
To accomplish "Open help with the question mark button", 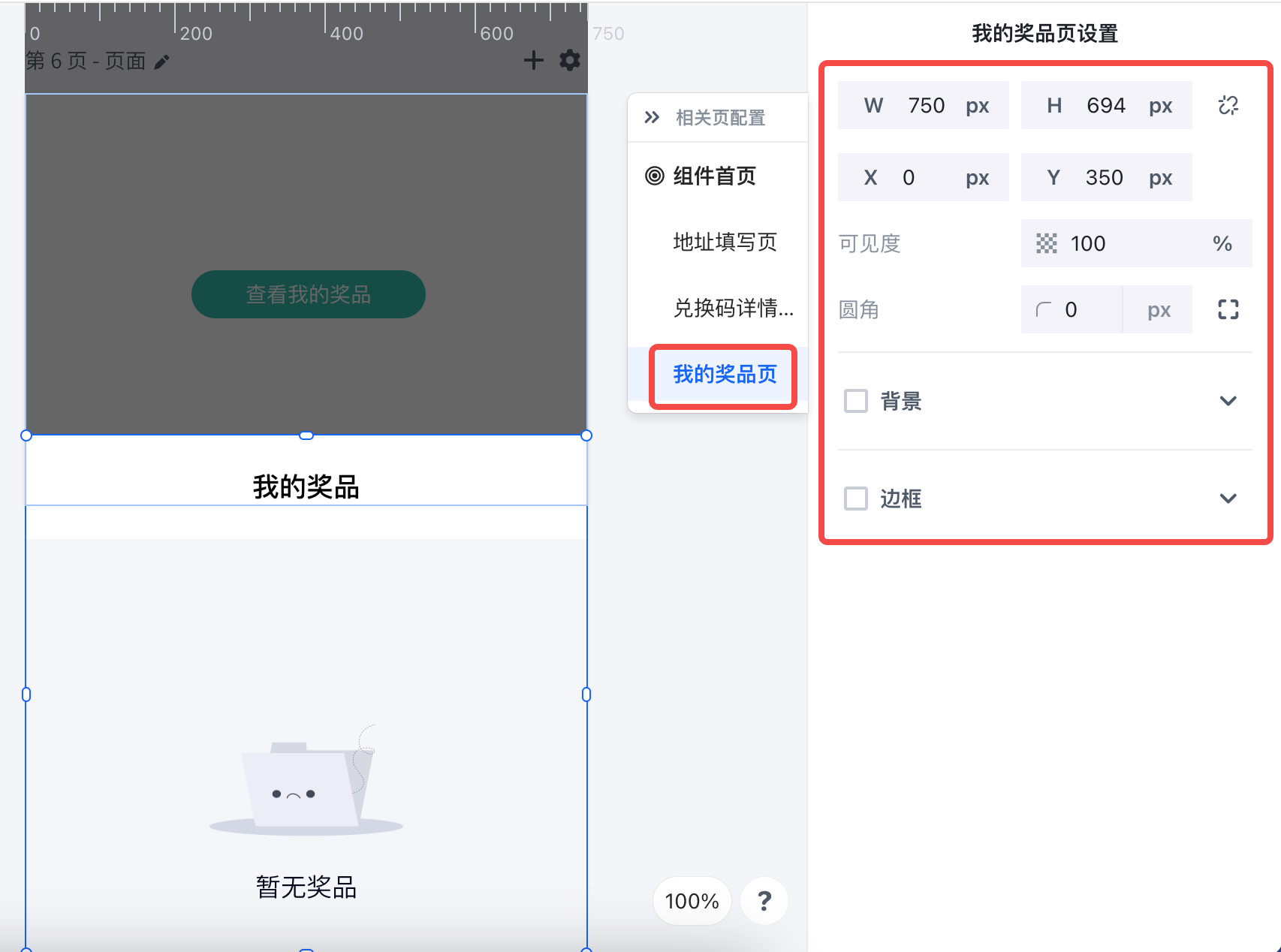I will (x=764, y=900).
